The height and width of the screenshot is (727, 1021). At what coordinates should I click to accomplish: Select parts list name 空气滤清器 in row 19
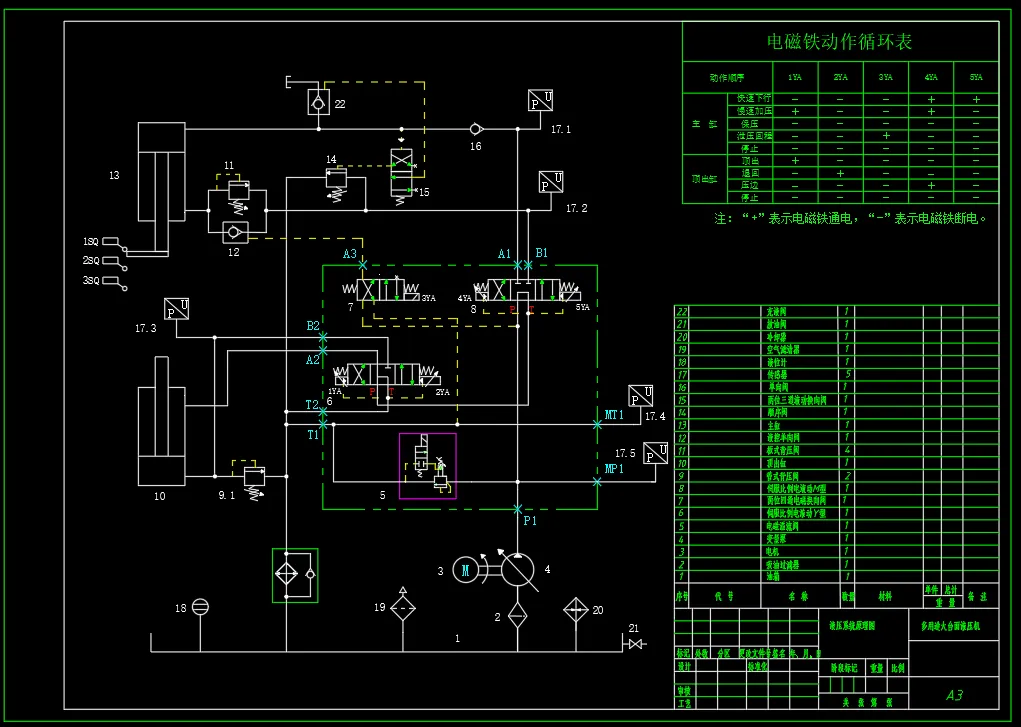coord(783,350)
